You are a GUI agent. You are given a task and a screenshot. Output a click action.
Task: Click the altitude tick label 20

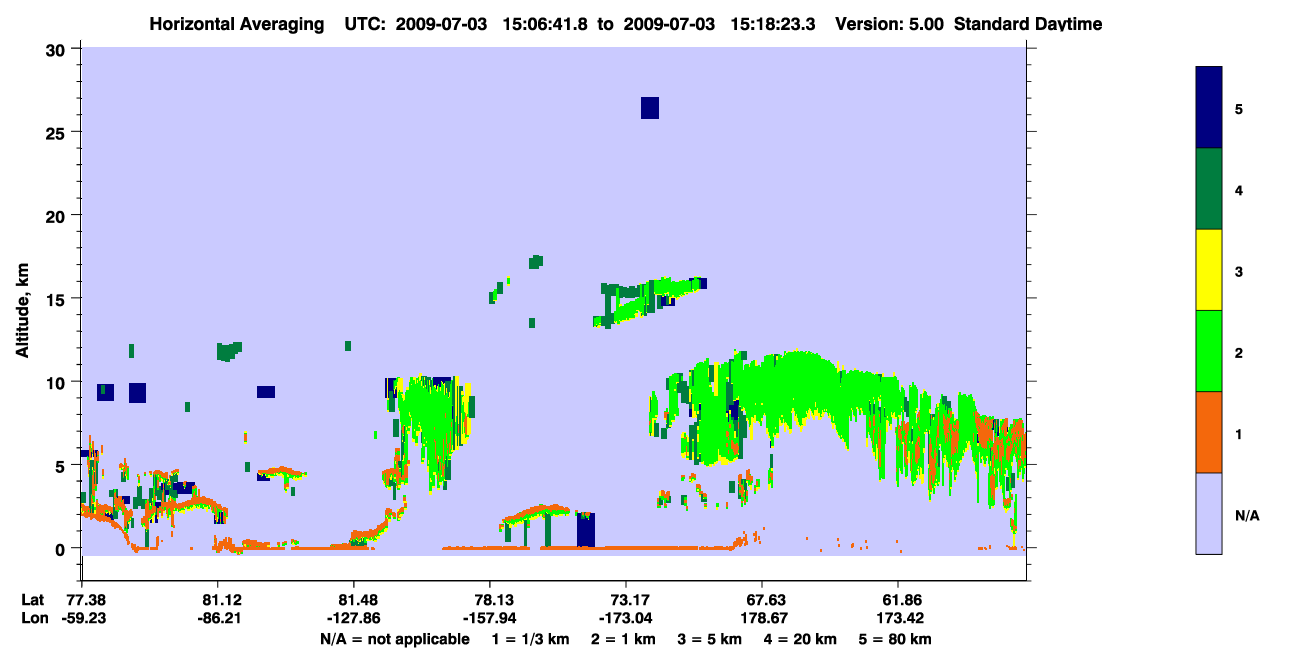[x=58, y=215]
